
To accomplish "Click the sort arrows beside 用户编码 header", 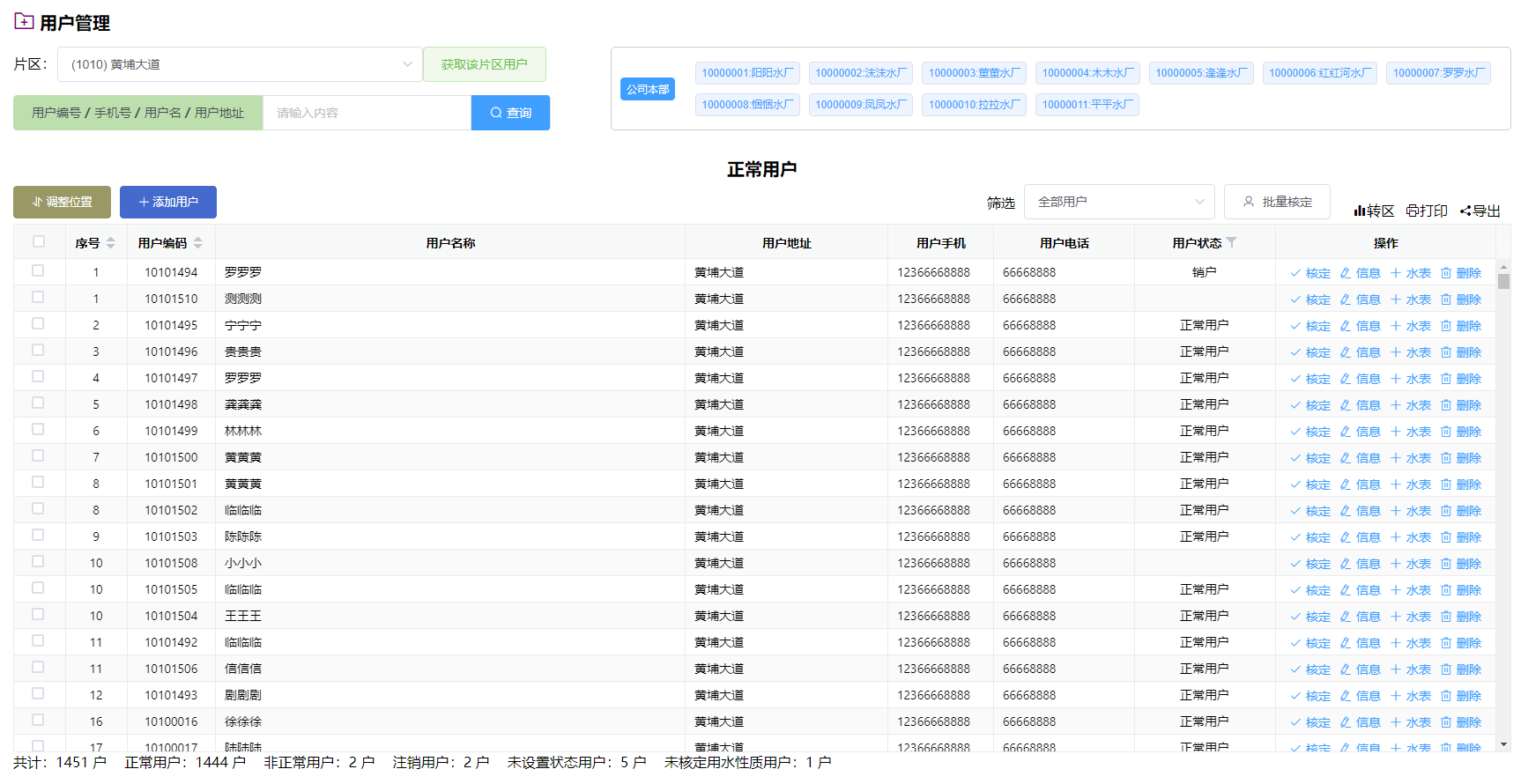I will [198, 243].
